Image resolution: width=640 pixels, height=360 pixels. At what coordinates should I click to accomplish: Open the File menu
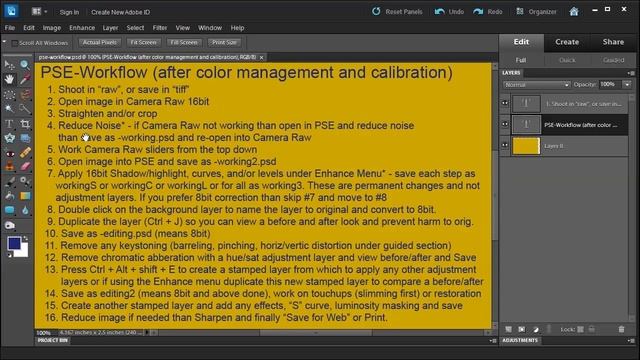point(10,28)
